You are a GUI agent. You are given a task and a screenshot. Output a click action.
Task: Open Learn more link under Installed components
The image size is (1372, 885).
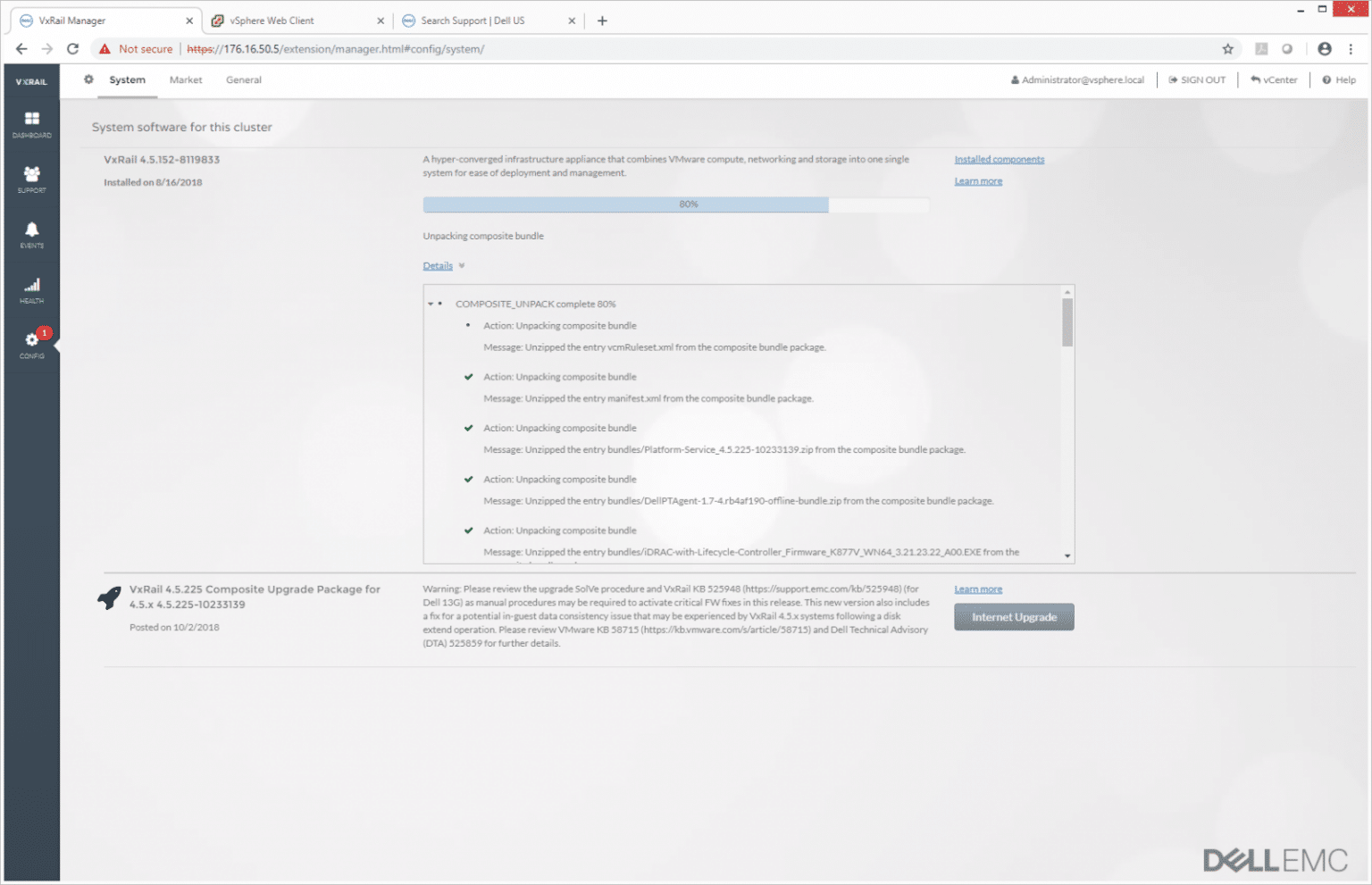[978, 180]
